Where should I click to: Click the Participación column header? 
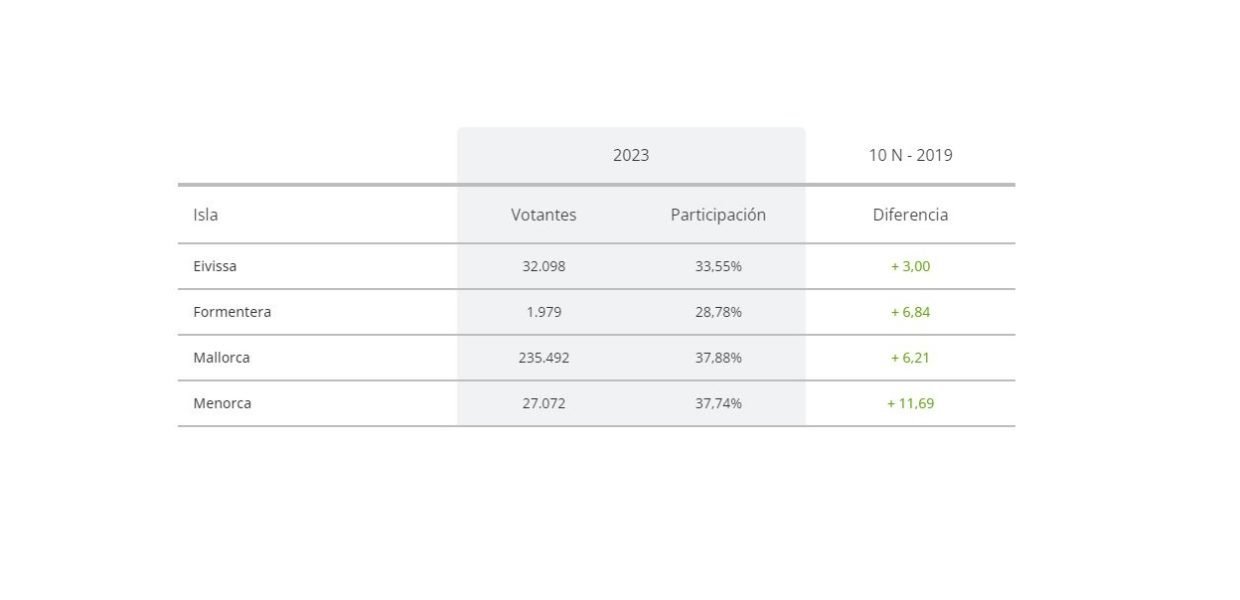click(x=718, y=215)
